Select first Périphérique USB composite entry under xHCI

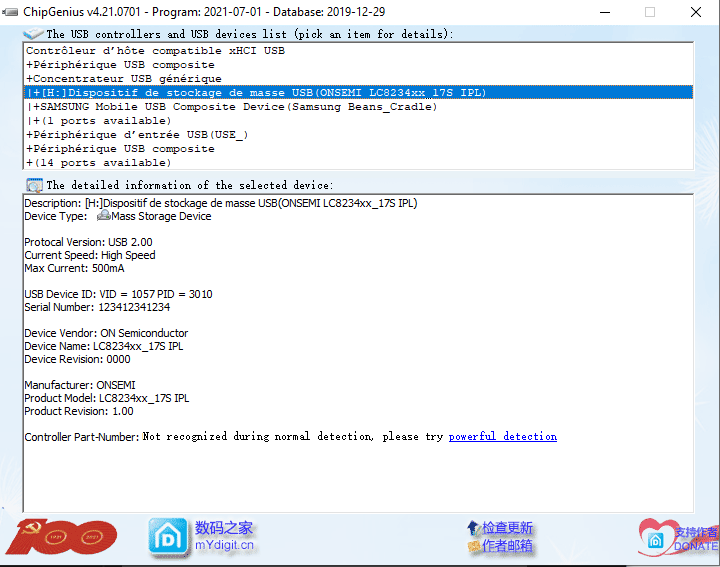click(x=358, y=65)
